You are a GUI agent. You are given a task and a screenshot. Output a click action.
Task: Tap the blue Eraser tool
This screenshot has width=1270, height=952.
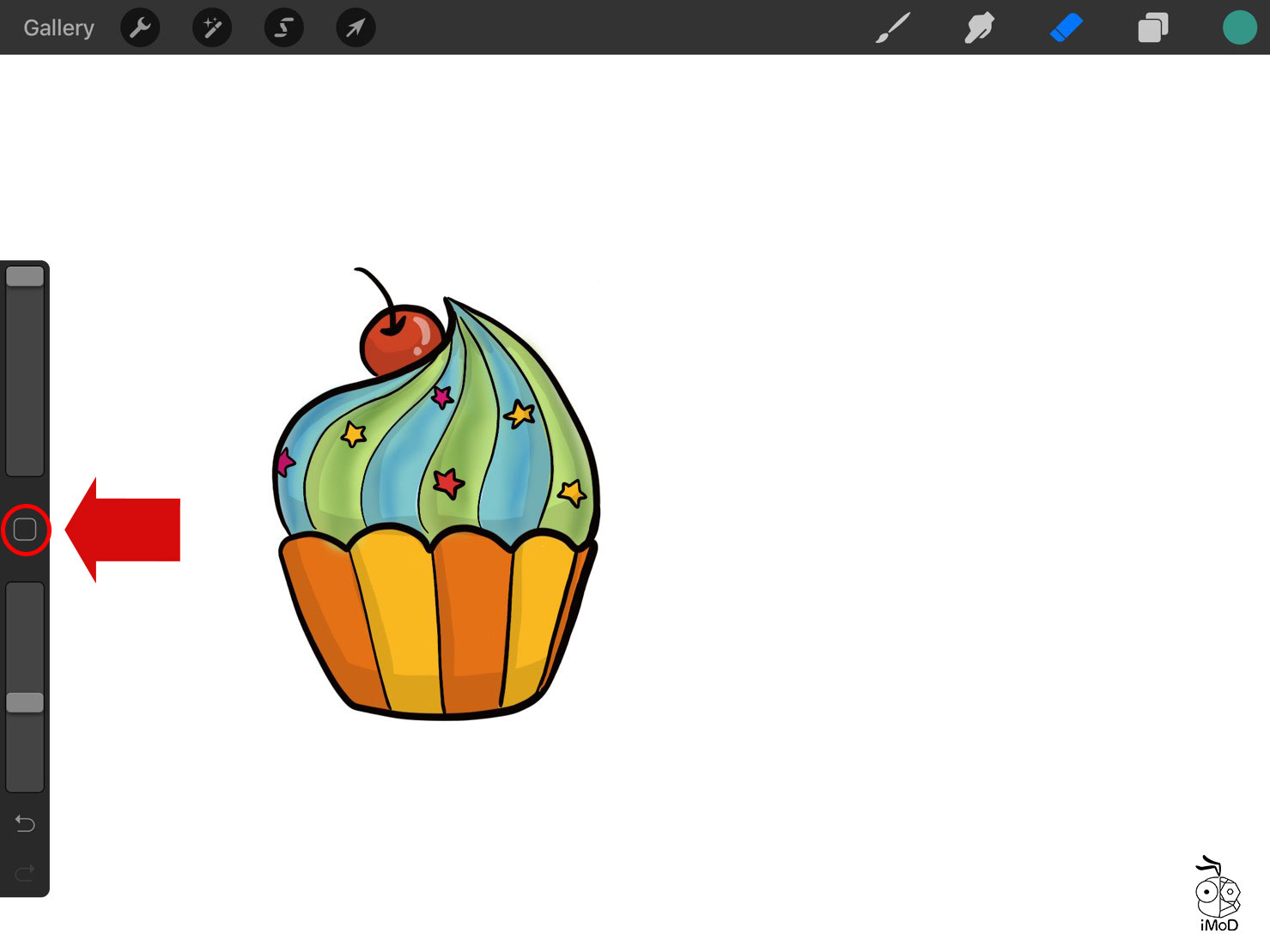pyautogui.click(x=1066, y=27)
